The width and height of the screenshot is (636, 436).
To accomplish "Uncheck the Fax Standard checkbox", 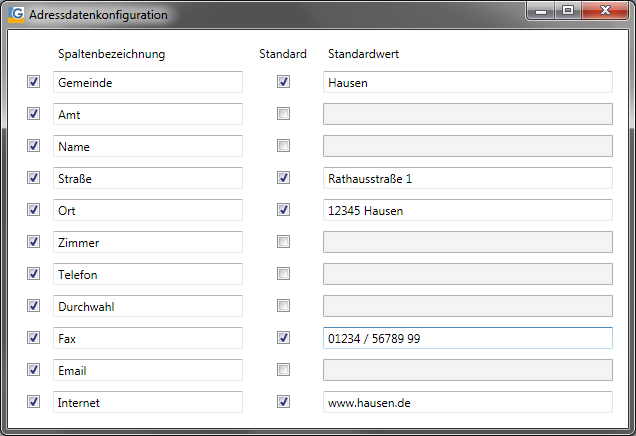I will point(284,338).
